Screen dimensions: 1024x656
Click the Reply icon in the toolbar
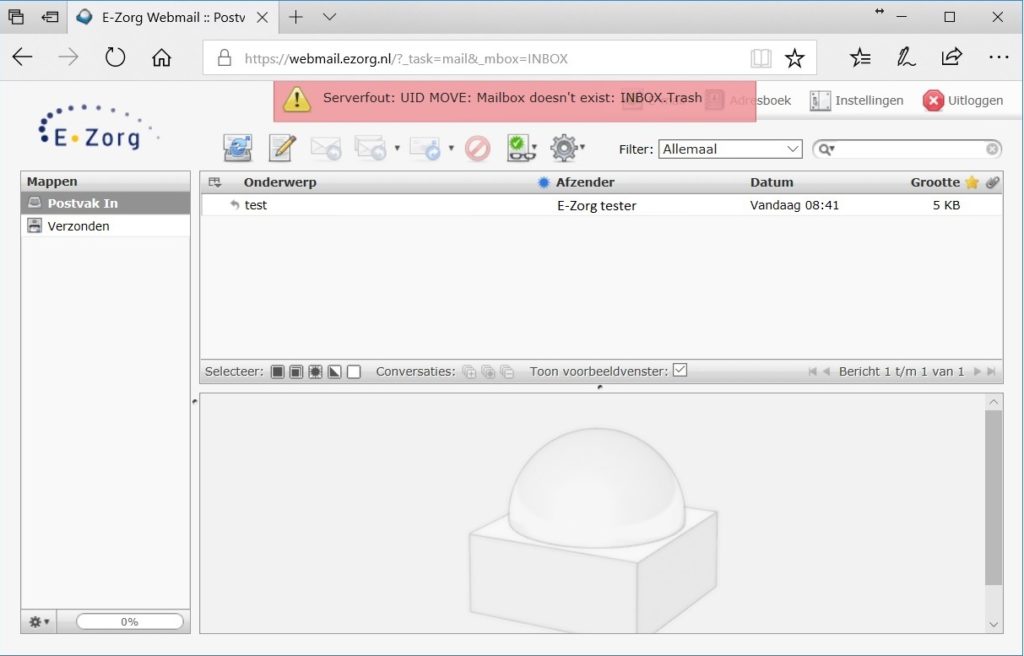pyautogui.click(x=326, y=148)
